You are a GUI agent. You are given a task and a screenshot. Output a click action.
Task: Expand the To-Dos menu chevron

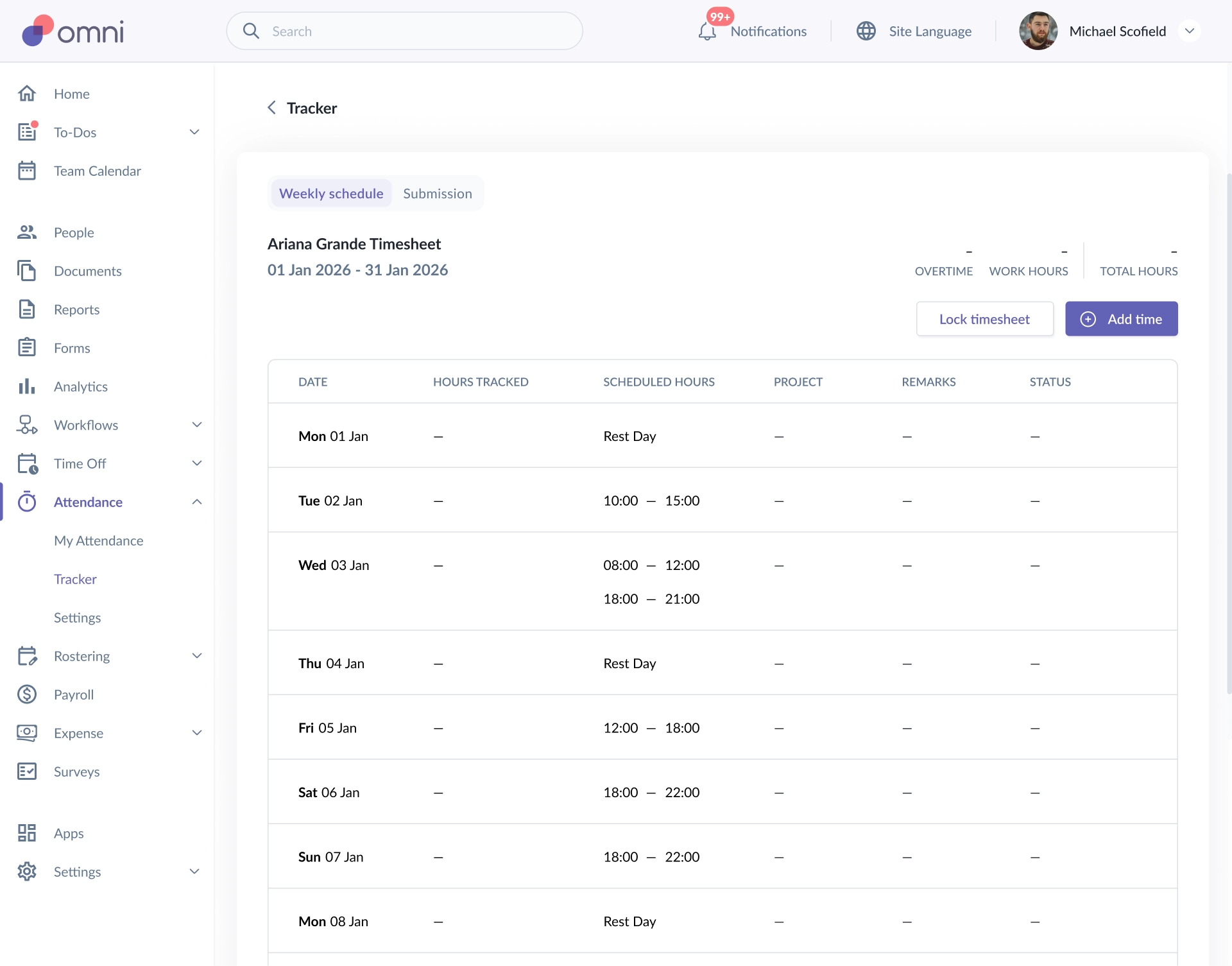195,132
